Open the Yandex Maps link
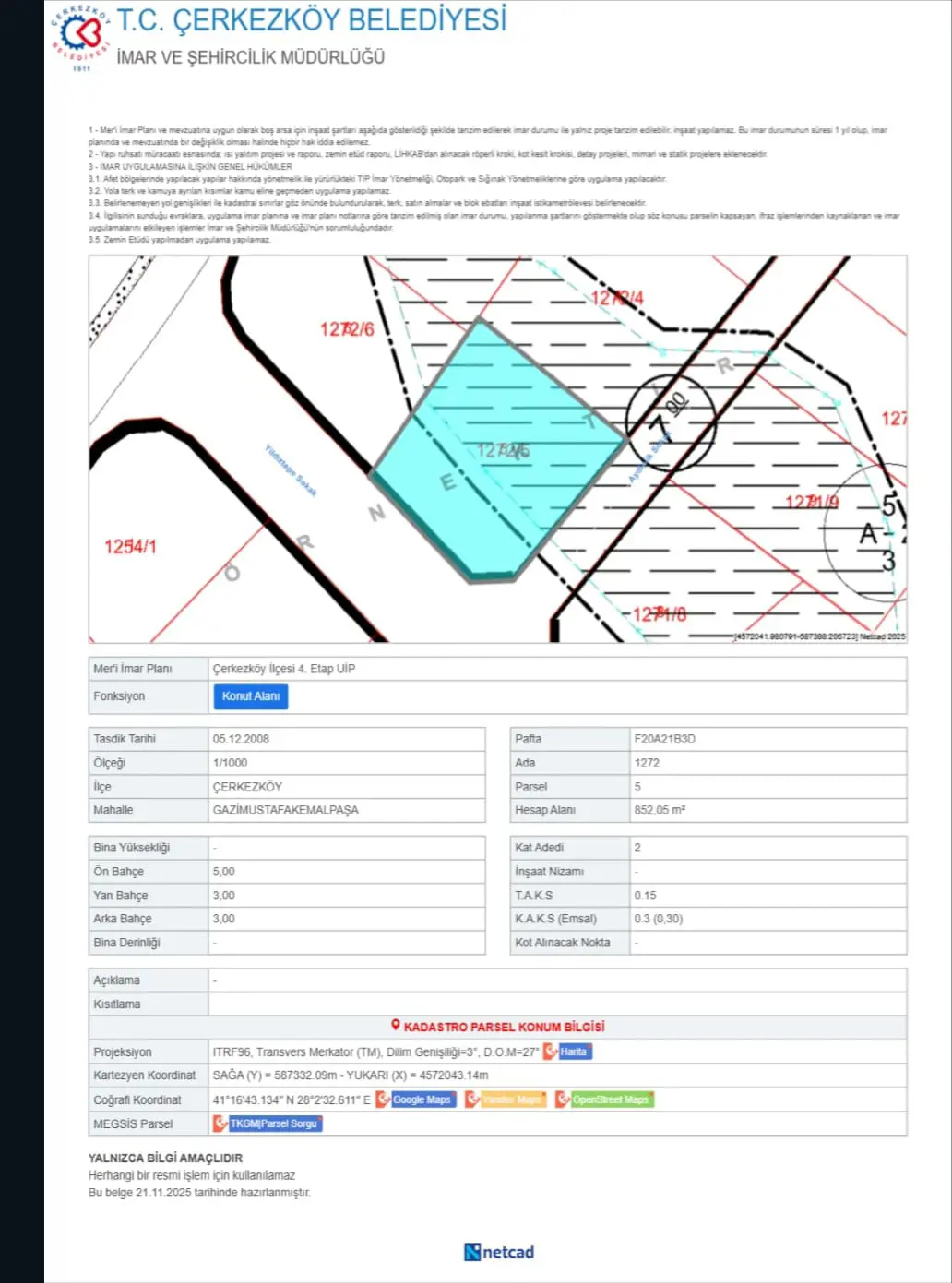This screenshot has height=1283, width=952. pyautogui.click(x=506, y=1099)
